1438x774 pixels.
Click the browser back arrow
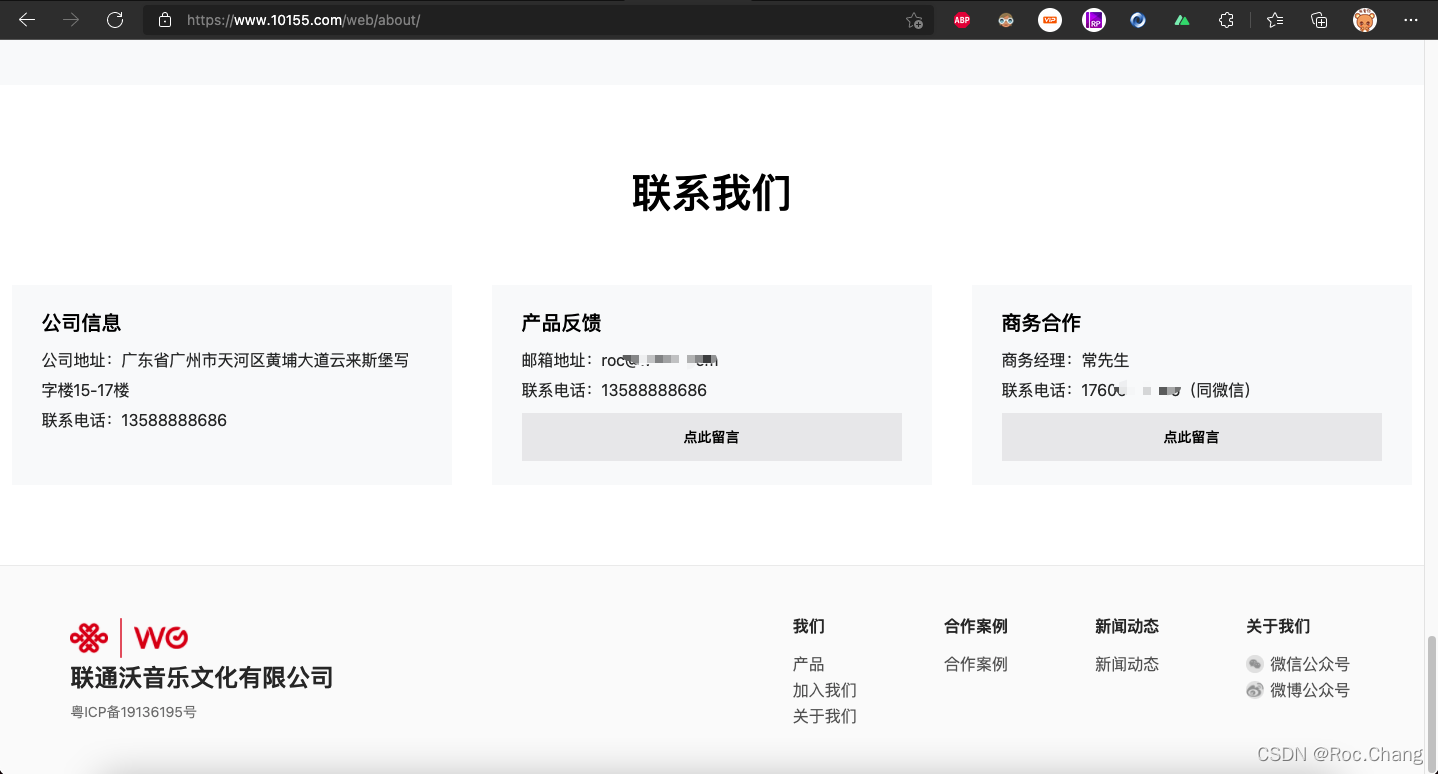(x=27, y=20)
